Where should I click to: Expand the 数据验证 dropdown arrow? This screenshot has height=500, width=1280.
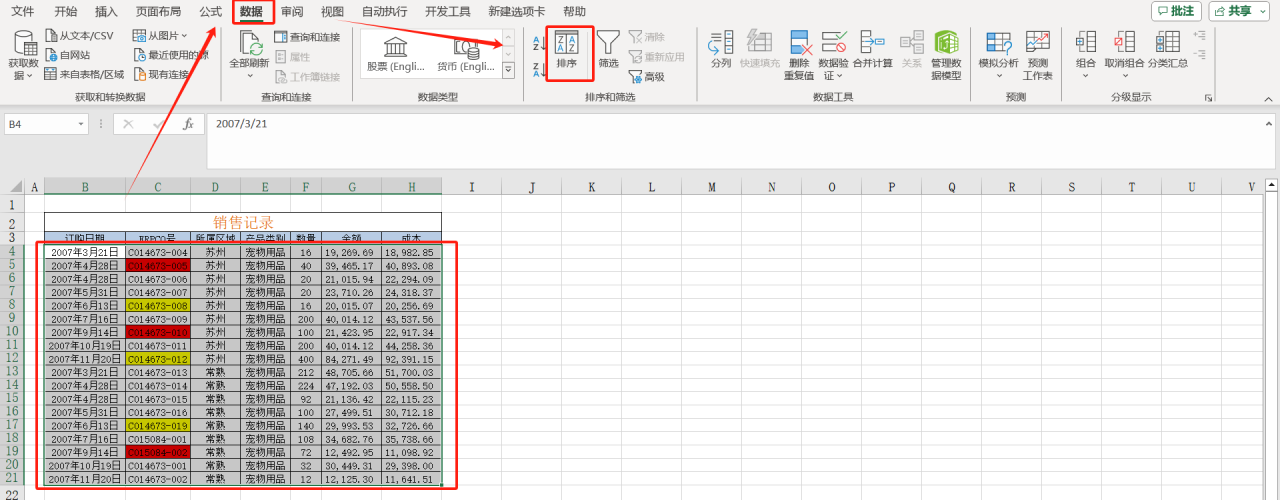click(842, 76)
